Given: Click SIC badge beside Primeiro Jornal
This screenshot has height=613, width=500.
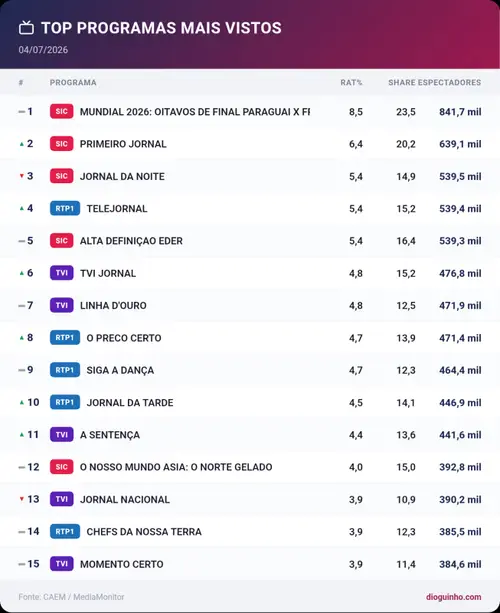Looking at the screenshot, I should tap(61, 144).
